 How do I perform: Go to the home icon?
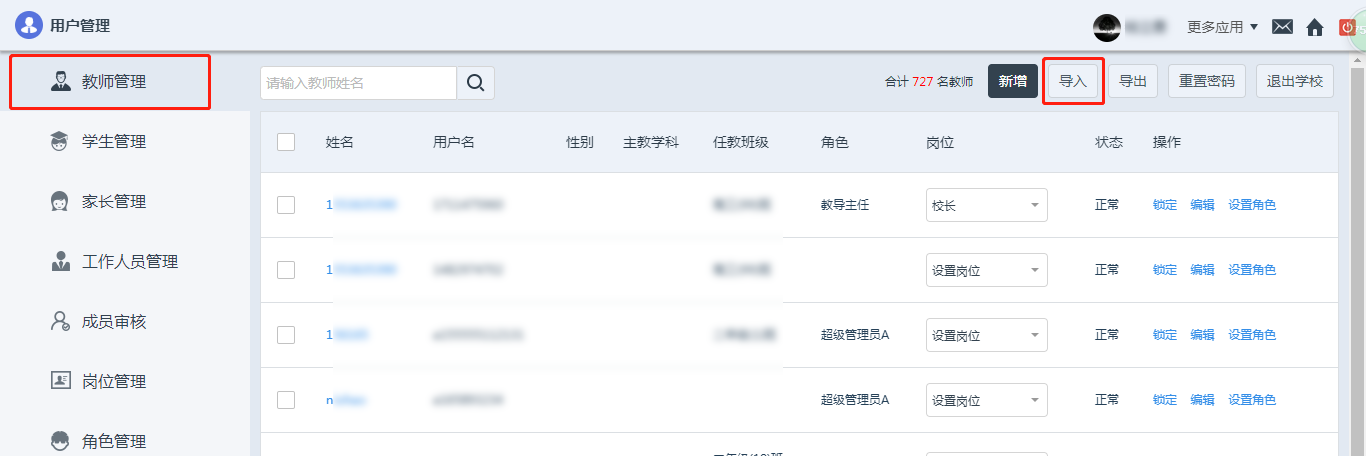tap(1315, 27)
